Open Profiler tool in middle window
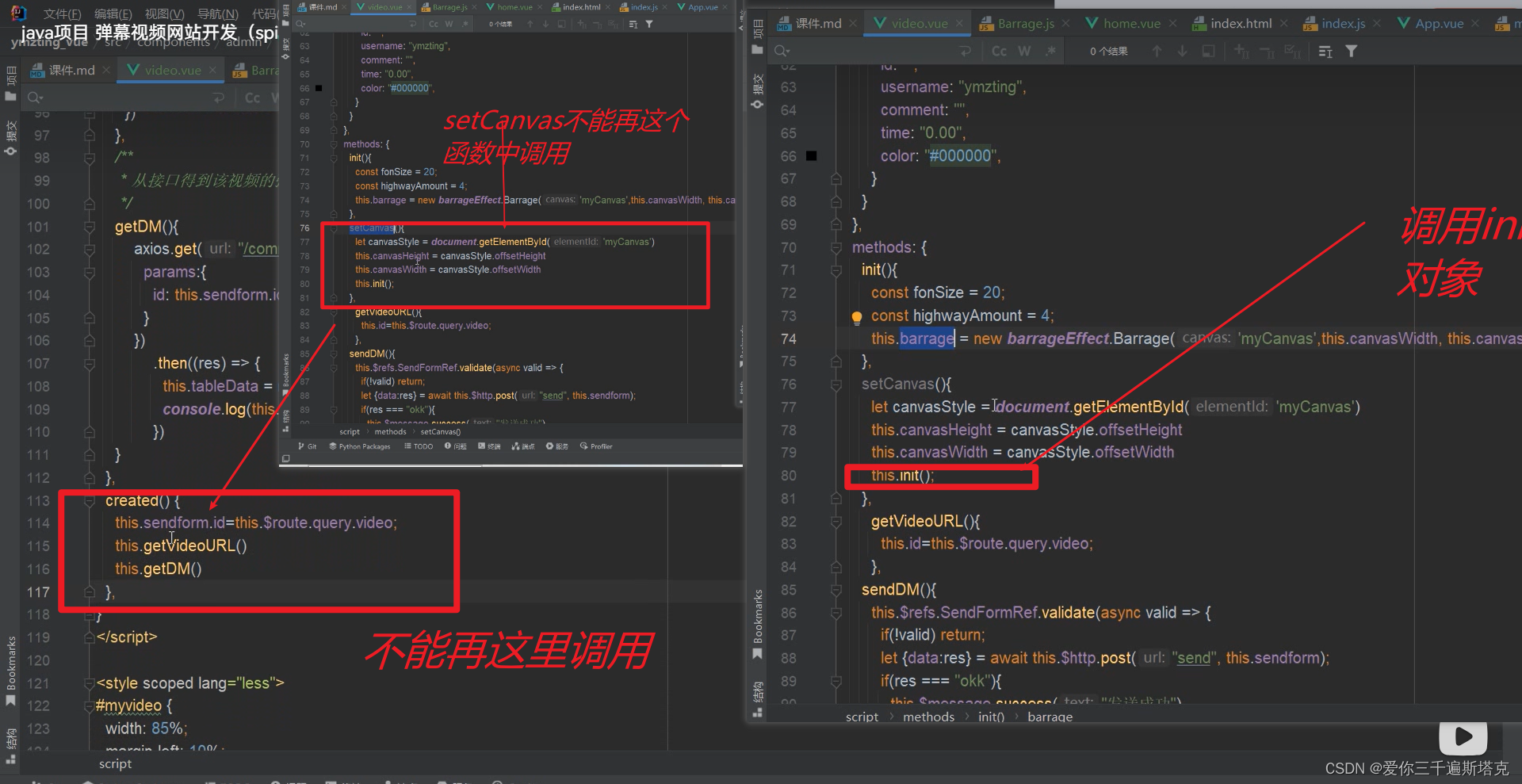This screenshot has width=1522, height=784. coord(596,446)
